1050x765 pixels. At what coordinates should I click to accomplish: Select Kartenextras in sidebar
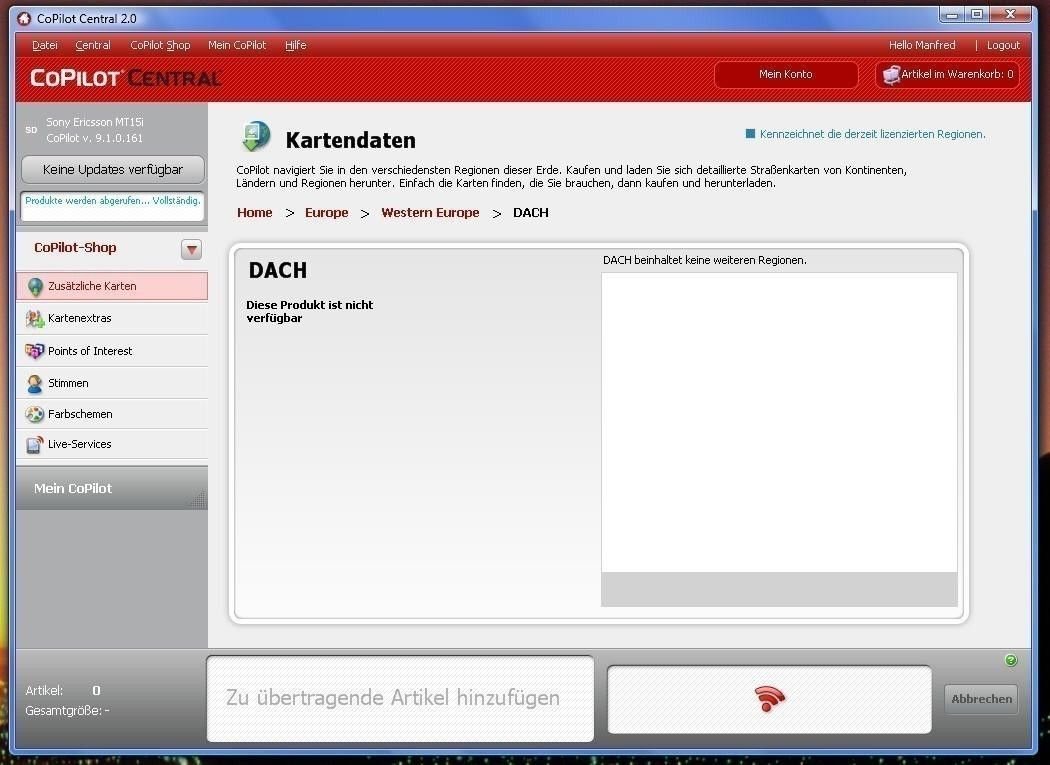tap(112, 318)
